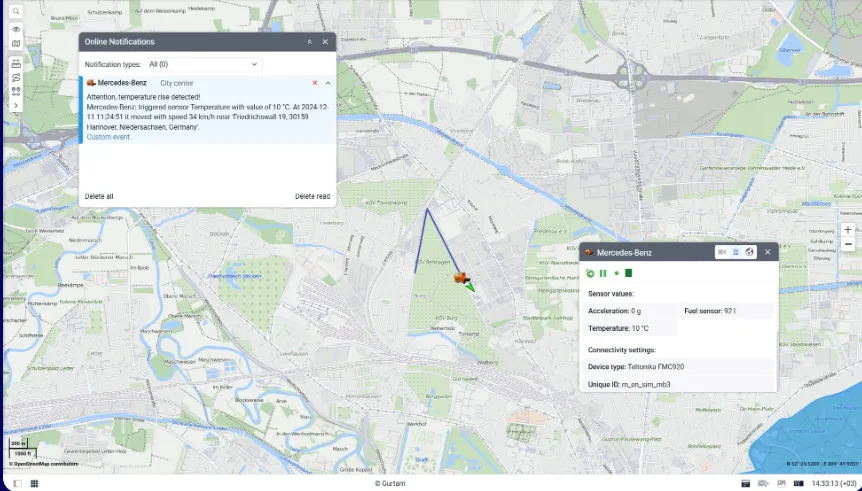Image resolution: width=862 pixels, height=491 pixels.
Task: Click Mercedes-Benz unit name in notification
Action: pos(122,83)
